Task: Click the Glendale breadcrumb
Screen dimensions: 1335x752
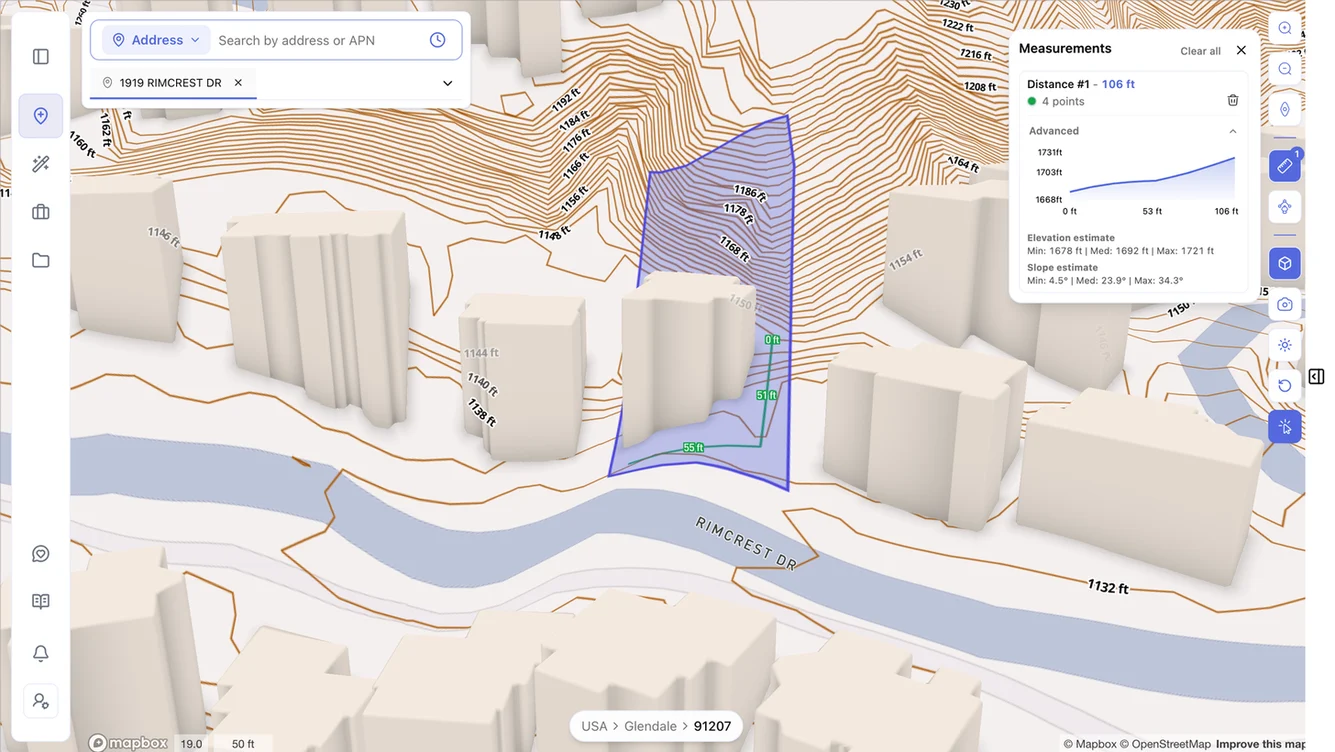Action: 651,726
